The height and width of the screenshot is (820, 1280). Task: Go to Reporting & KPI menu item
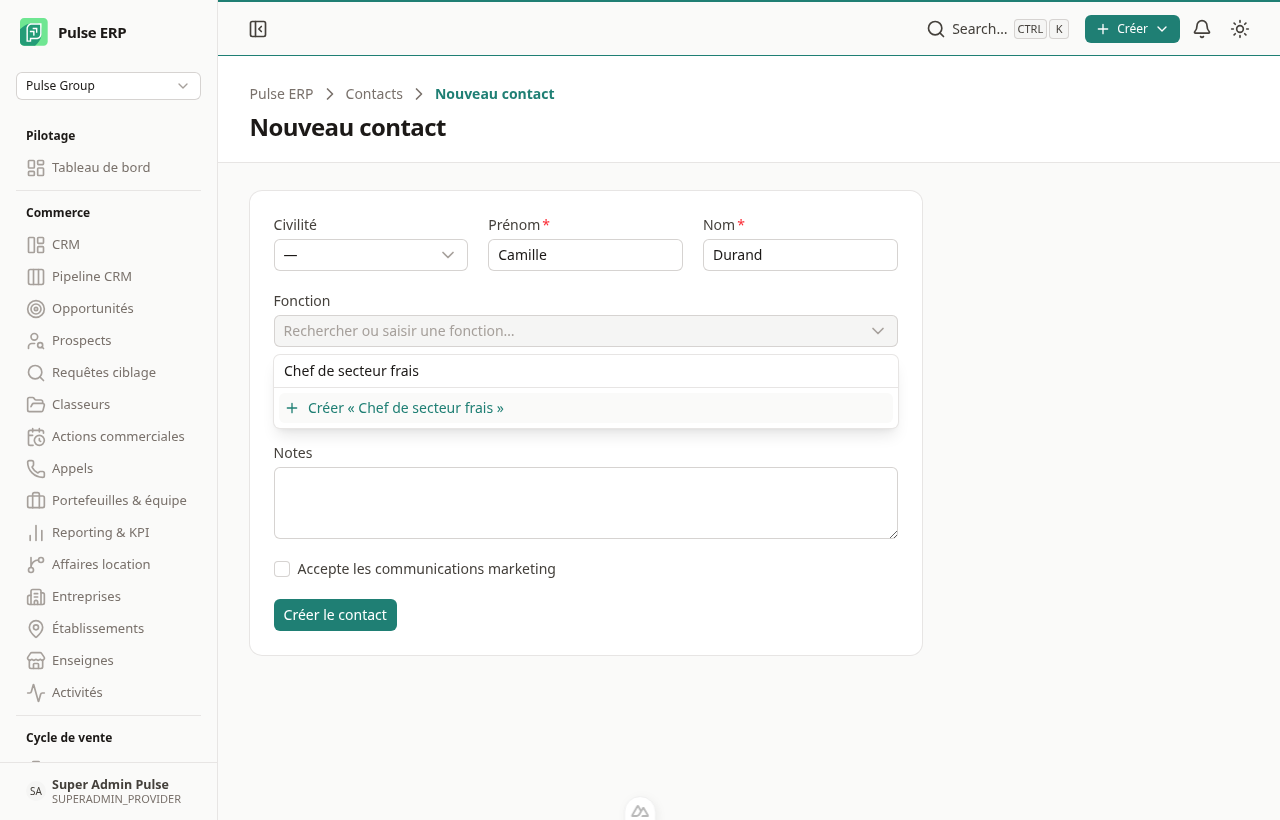pyautogui.click(x=100, y=533)
